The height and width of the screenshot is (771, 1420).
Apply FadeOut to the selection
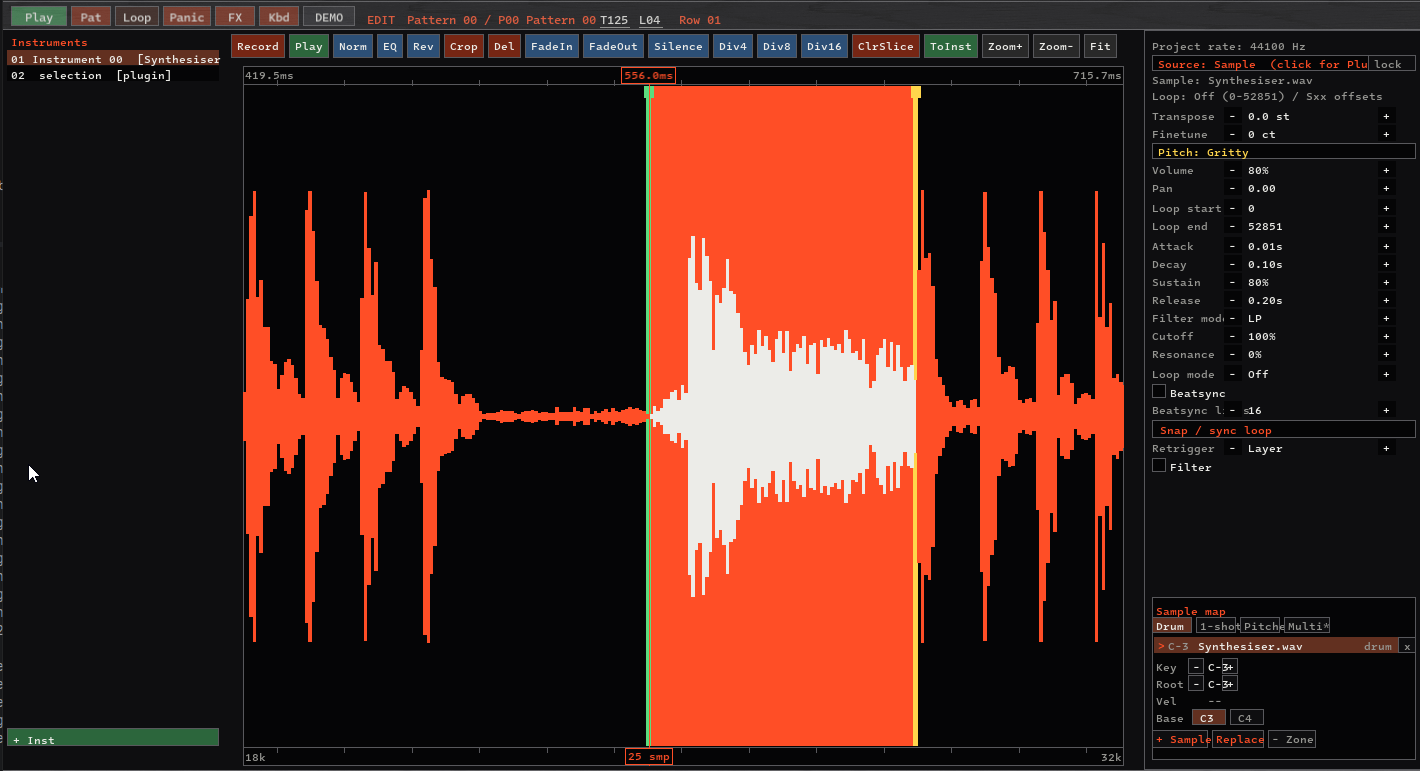point(613,46)
